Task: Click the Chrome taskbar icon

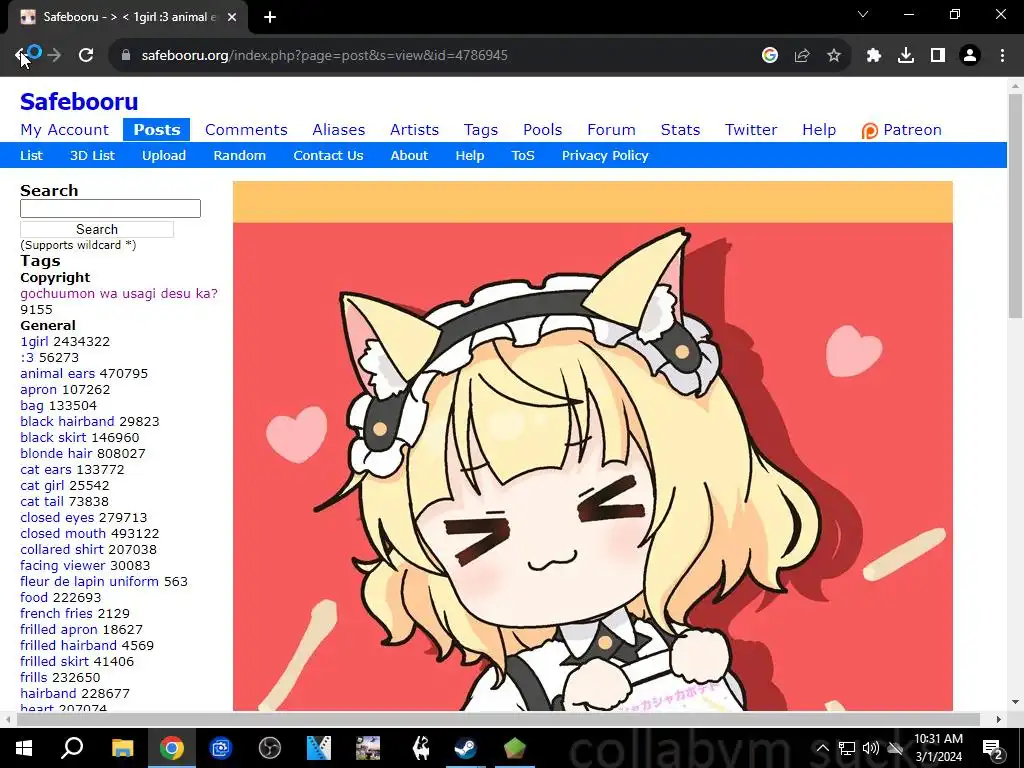Action: (172, 748)
